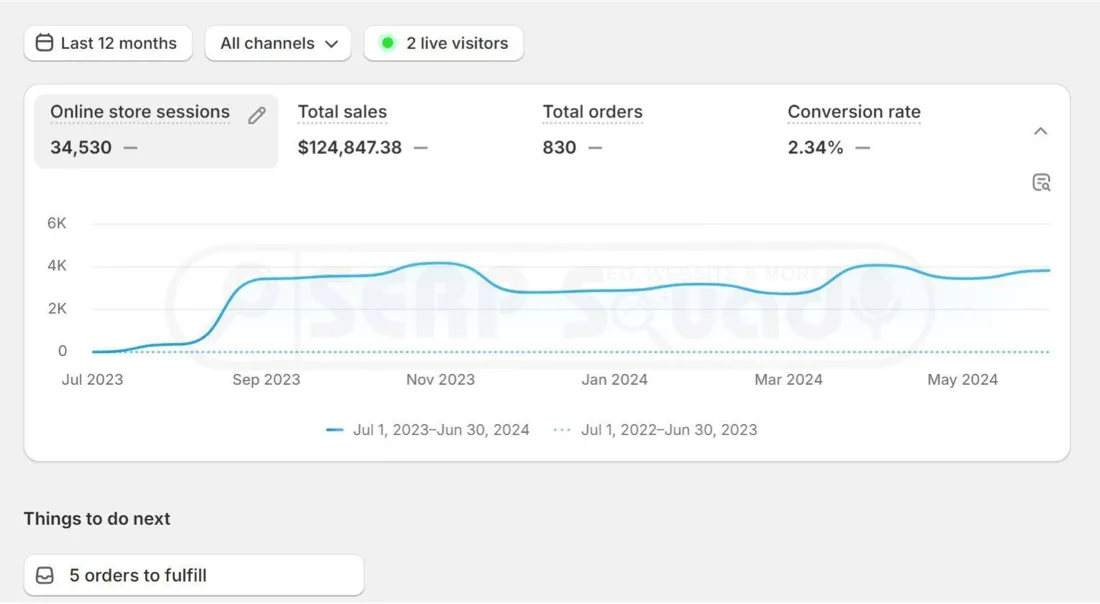Click the Sep 2023 axis label
1100x604 pixels.
(x=267, y=380)
